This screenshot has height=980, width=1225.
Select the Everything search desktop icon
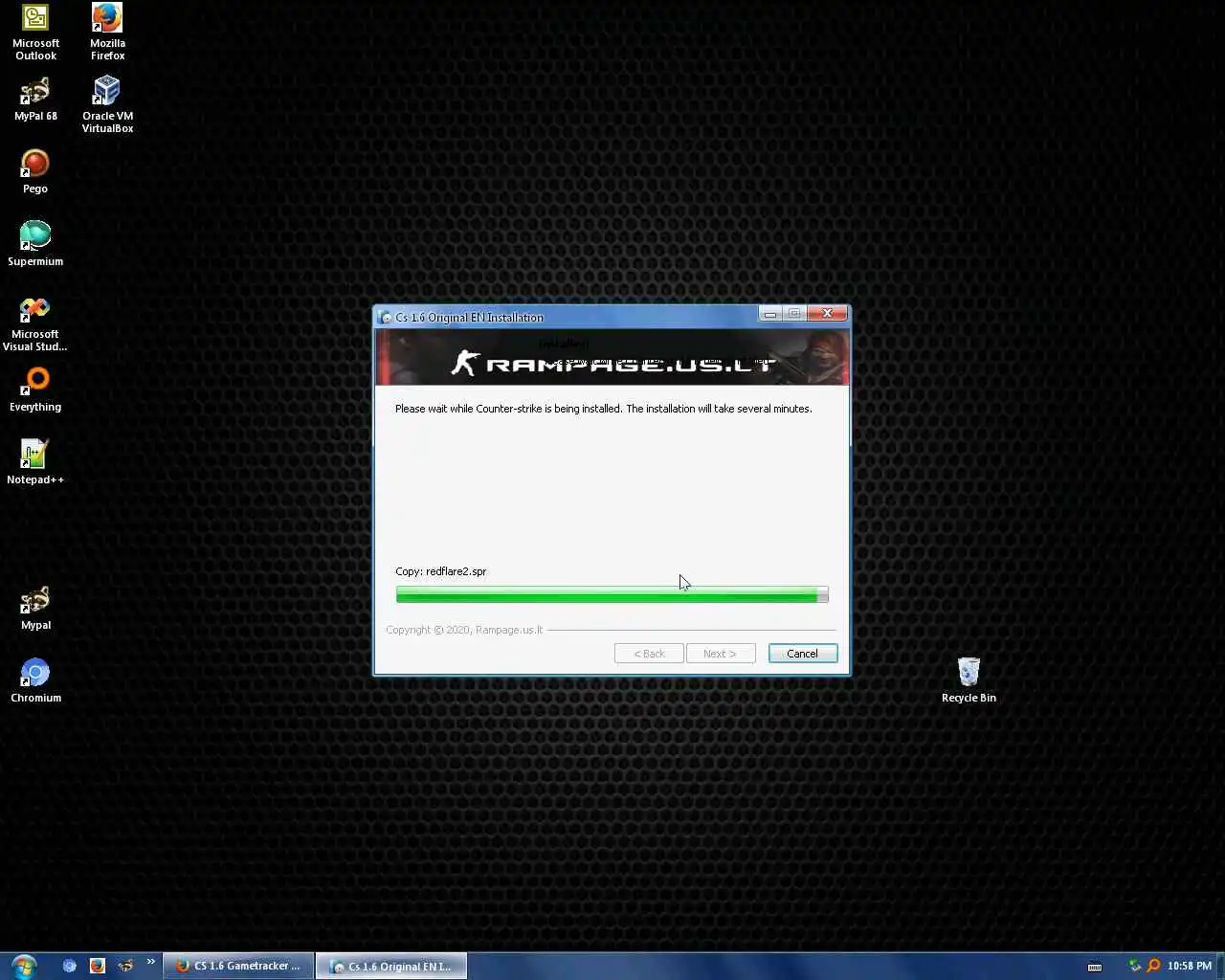(35, 390)
